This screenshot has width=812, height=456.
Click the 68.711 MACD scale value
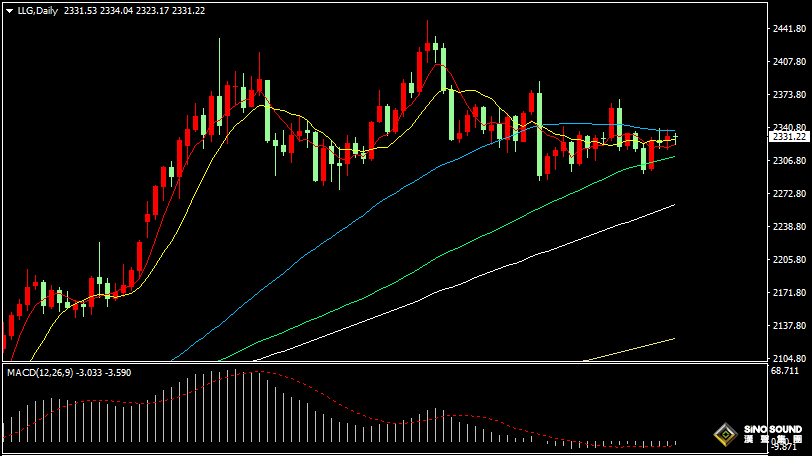tap(787, 371)
